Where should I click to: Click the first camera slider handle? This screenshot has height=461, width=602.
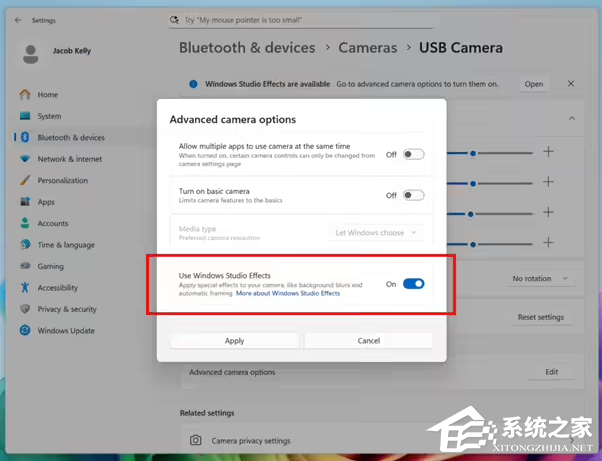coord(473,154)
